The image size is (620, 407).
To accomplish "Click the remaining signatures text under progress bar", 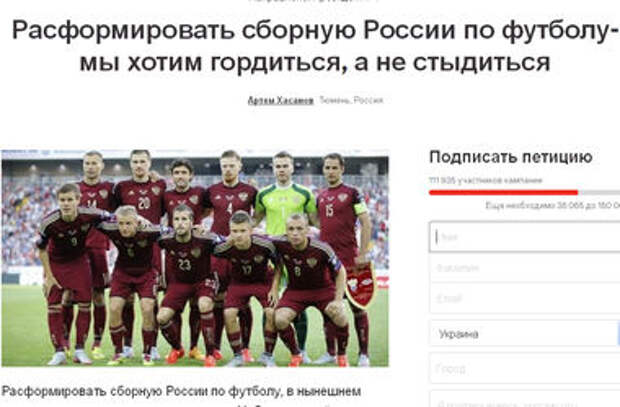I will coord(552,205).
